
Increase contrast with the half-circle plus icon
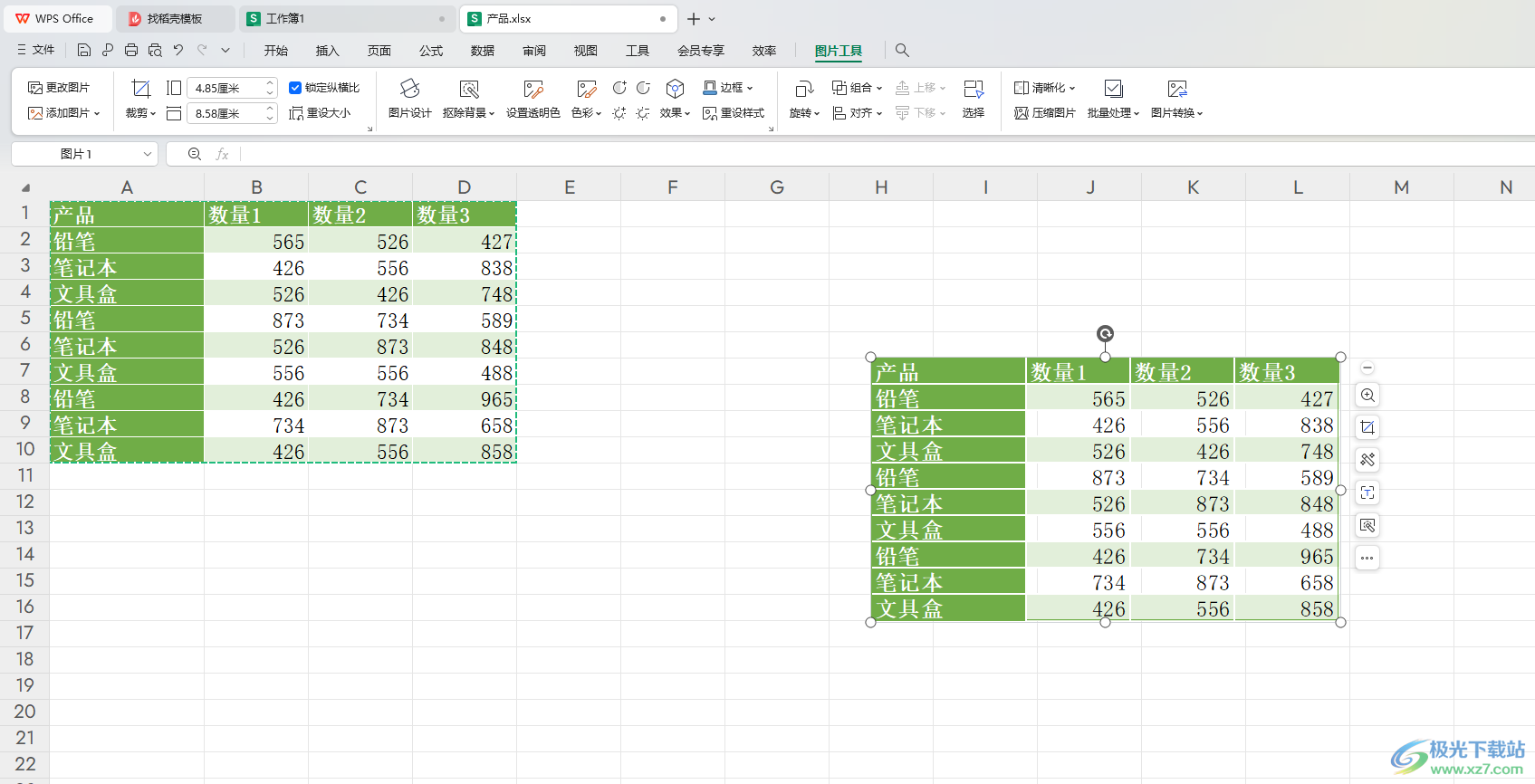[619, 88]
